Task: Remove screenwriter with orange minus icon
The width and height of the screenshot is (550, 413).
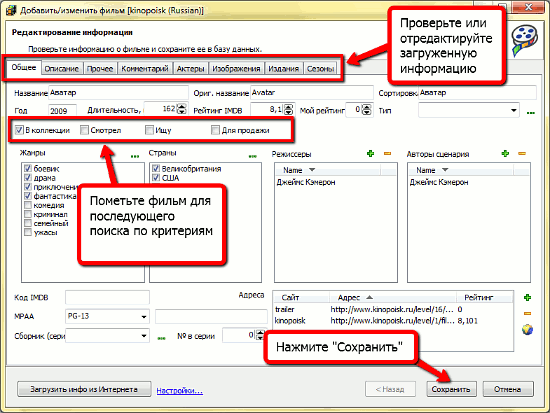Action: pos(522,153)
